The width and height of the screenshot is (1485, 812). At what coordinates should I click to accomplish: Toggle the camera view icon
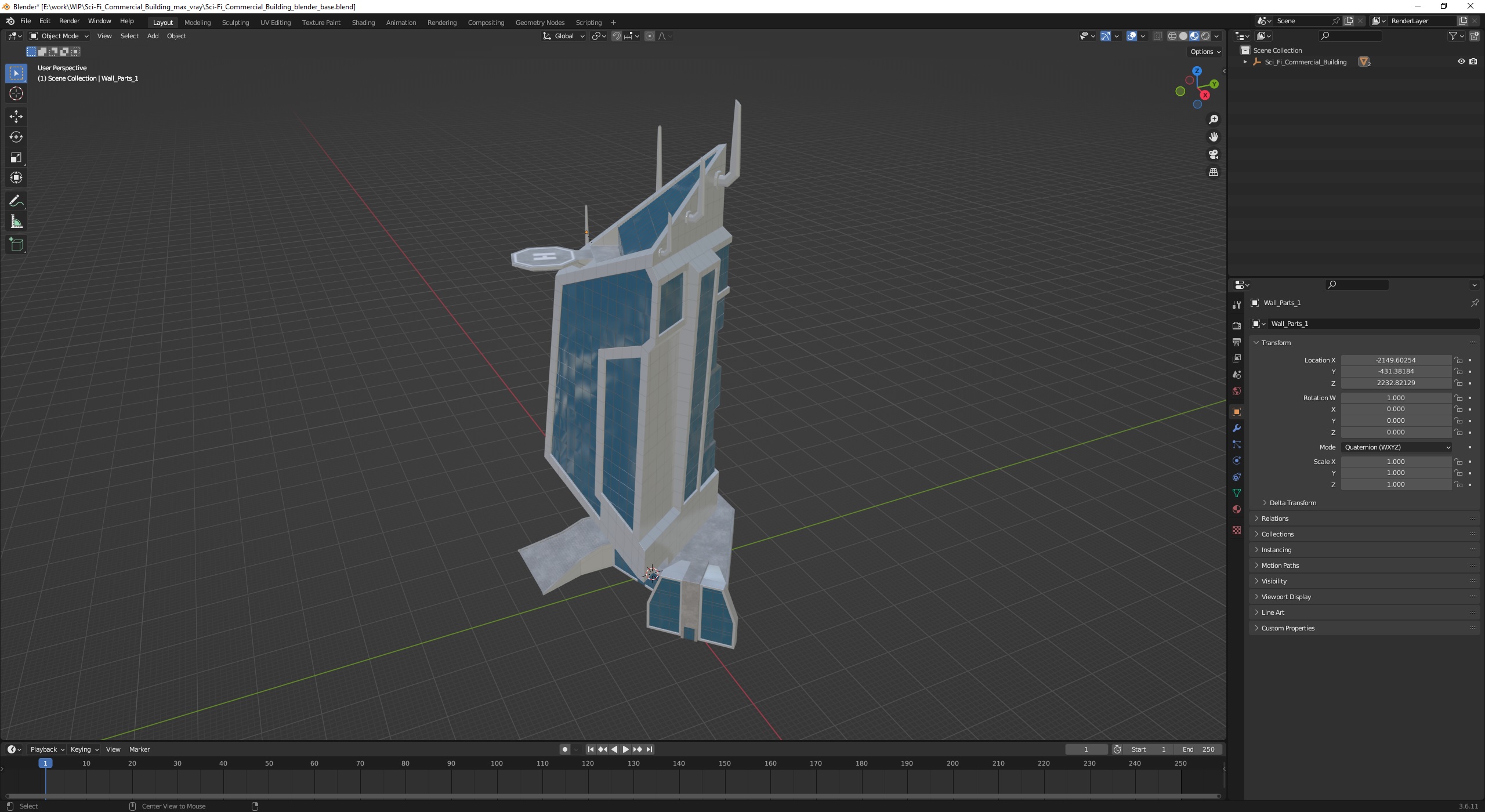[1214, 154]
